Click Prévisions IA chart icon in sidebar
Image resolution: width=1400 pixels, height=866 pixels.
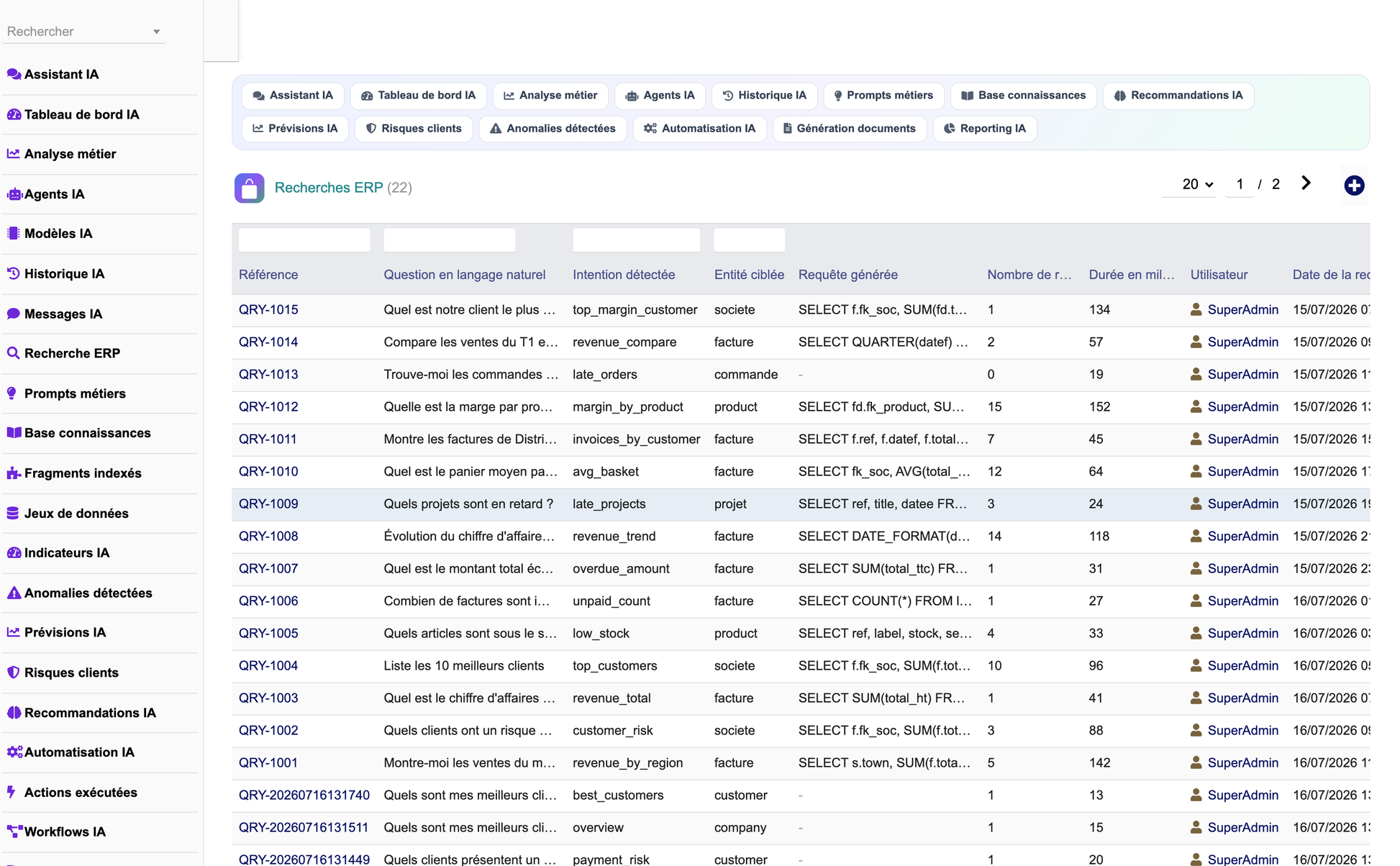tap(14, 632)
